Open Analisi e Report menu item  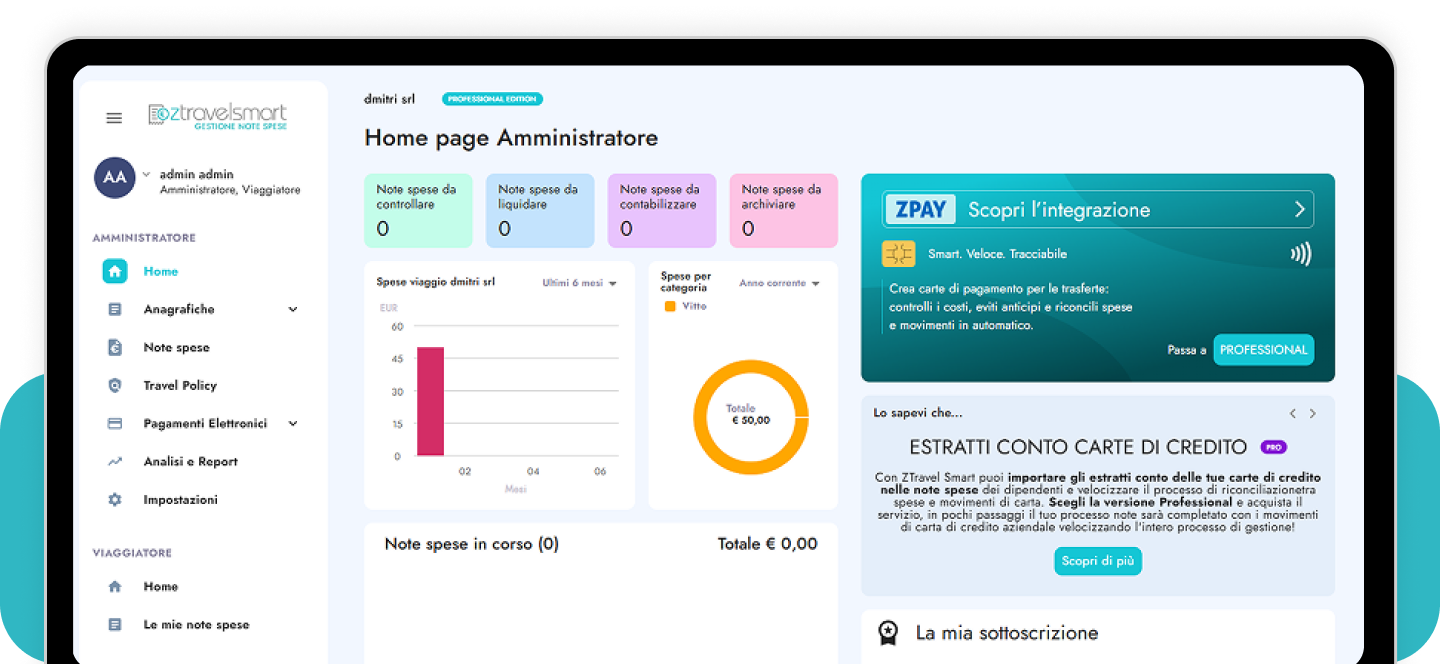(x=190, y=462)
